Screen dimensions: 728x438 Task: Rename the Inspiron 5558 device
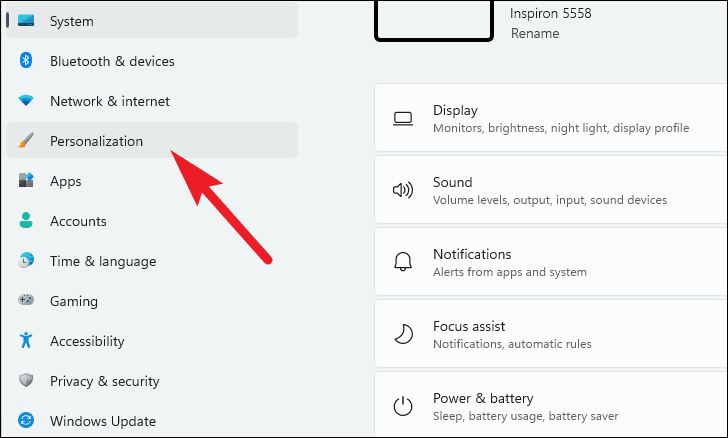pos(535,33)
